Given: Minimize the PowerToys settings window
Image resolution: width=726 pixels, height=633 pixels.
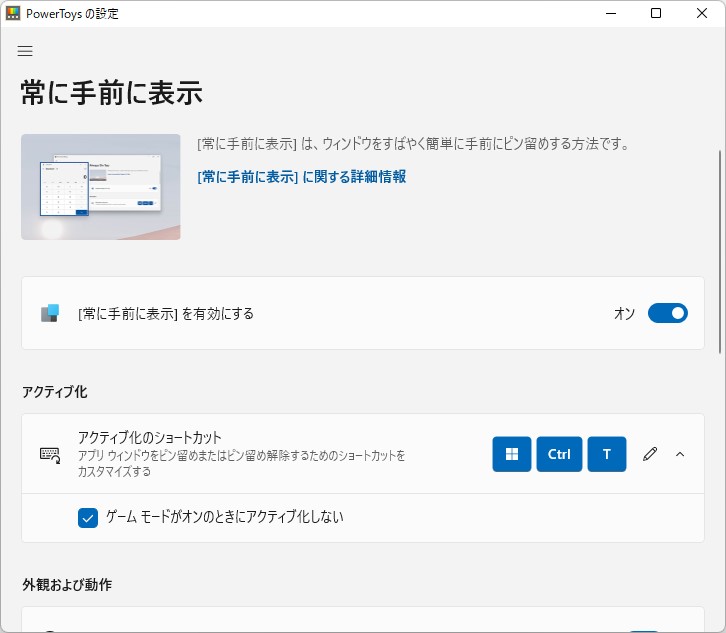Looking at the screenshot, I should 611,13.
